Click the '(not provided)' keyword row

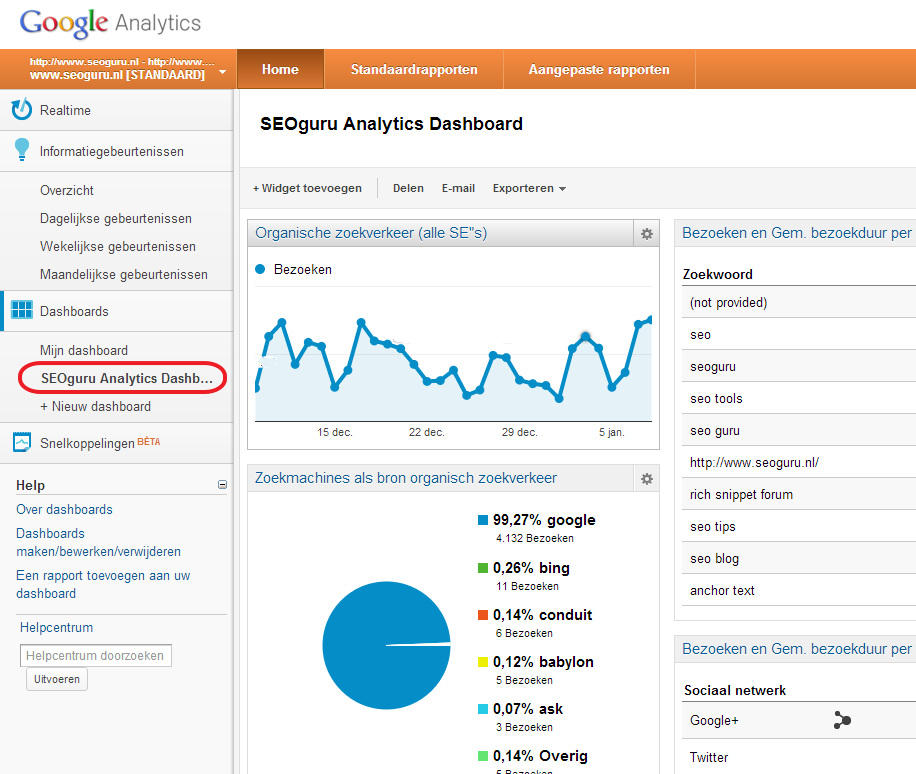point(799,303)
